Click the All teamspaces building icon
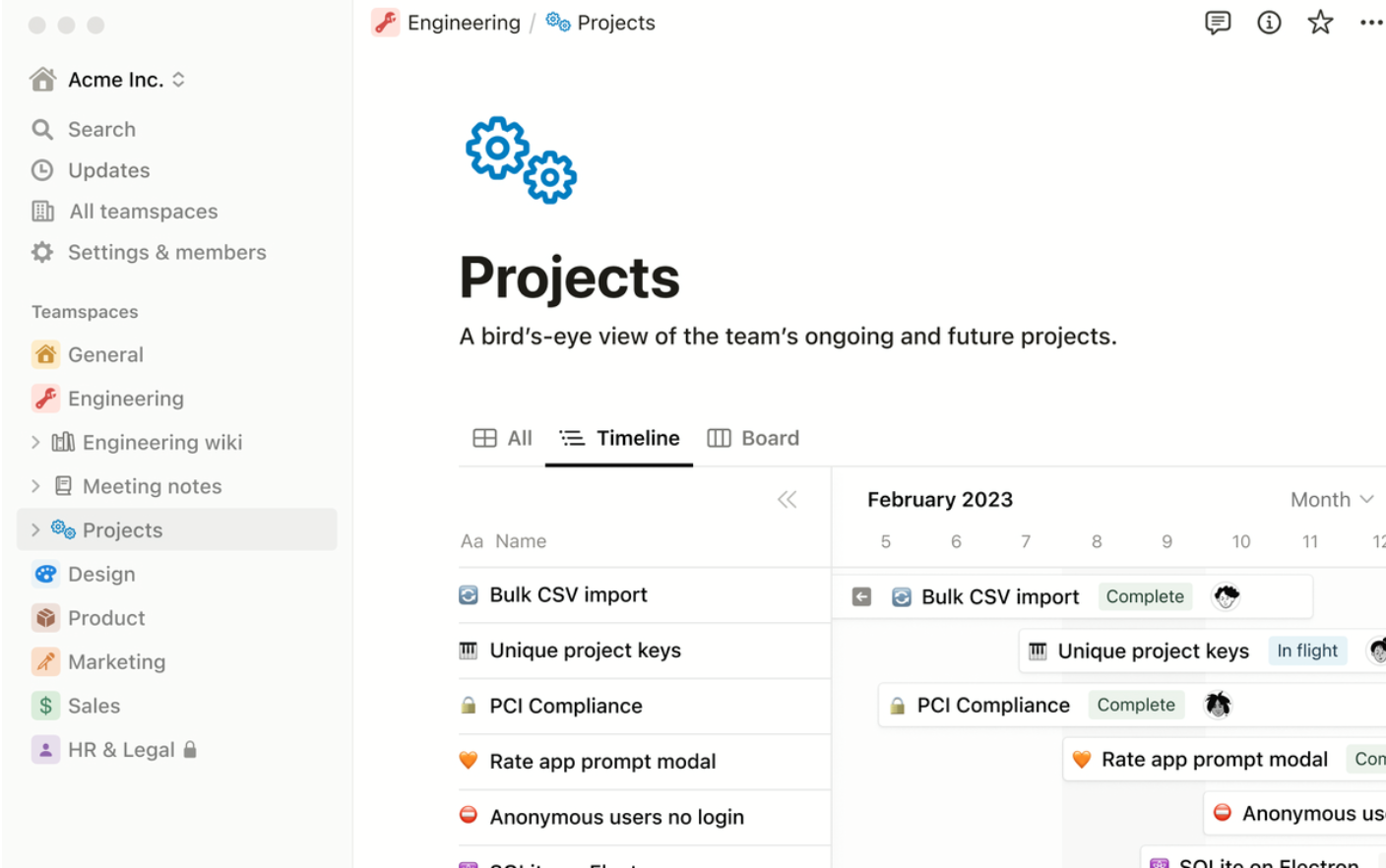Image resolution: width=1386 pixels, height=868 pixels. coord(42,211)
